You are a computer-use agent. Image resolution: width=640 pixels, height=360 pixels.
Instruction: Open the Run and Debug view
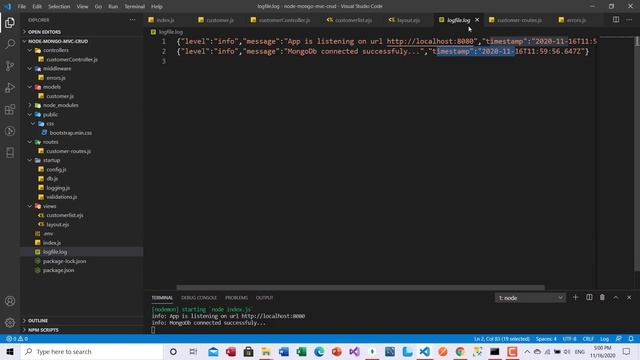(10, 87)
